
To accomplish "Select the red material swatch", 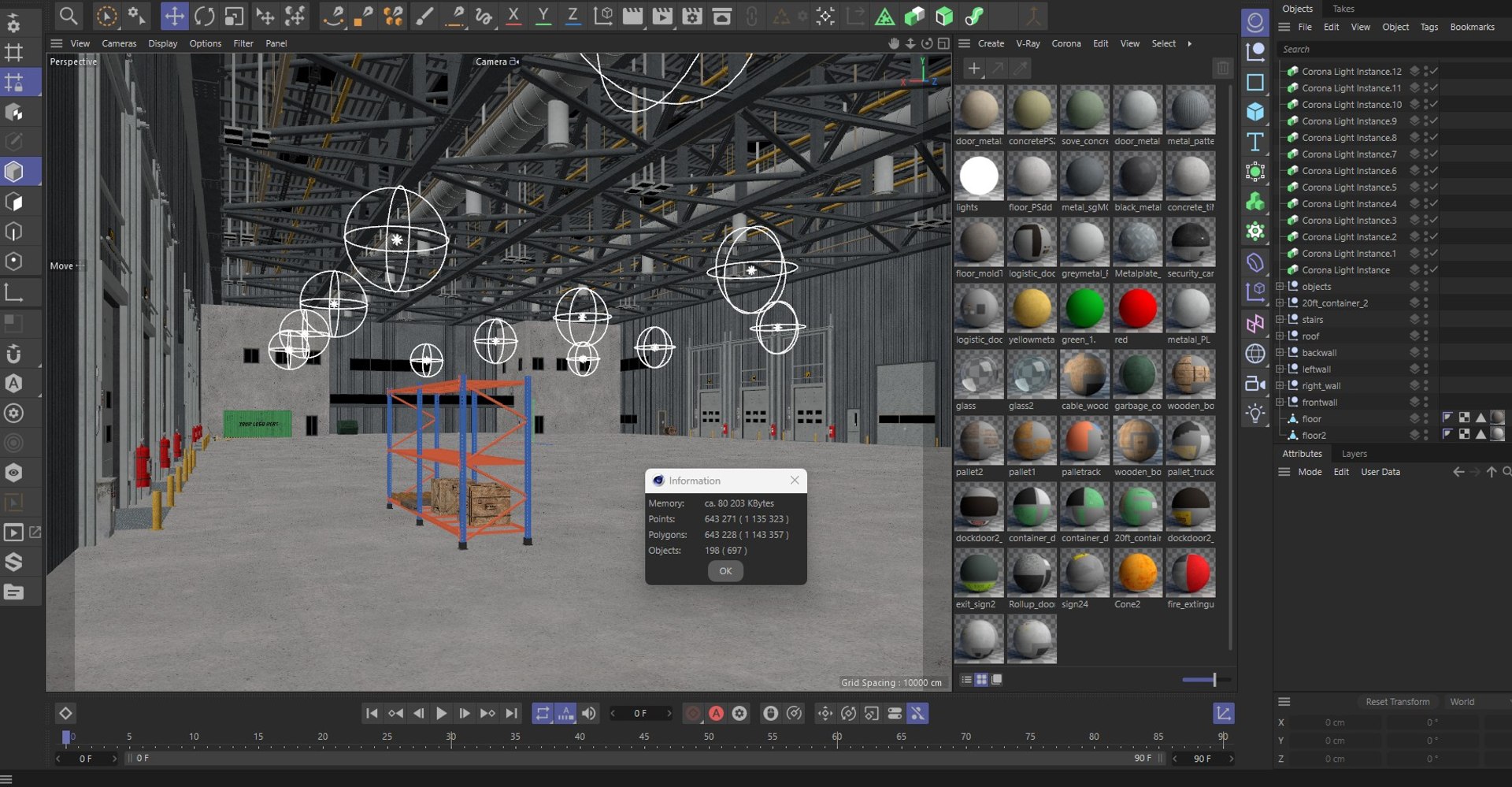I will coord(1137,309).
